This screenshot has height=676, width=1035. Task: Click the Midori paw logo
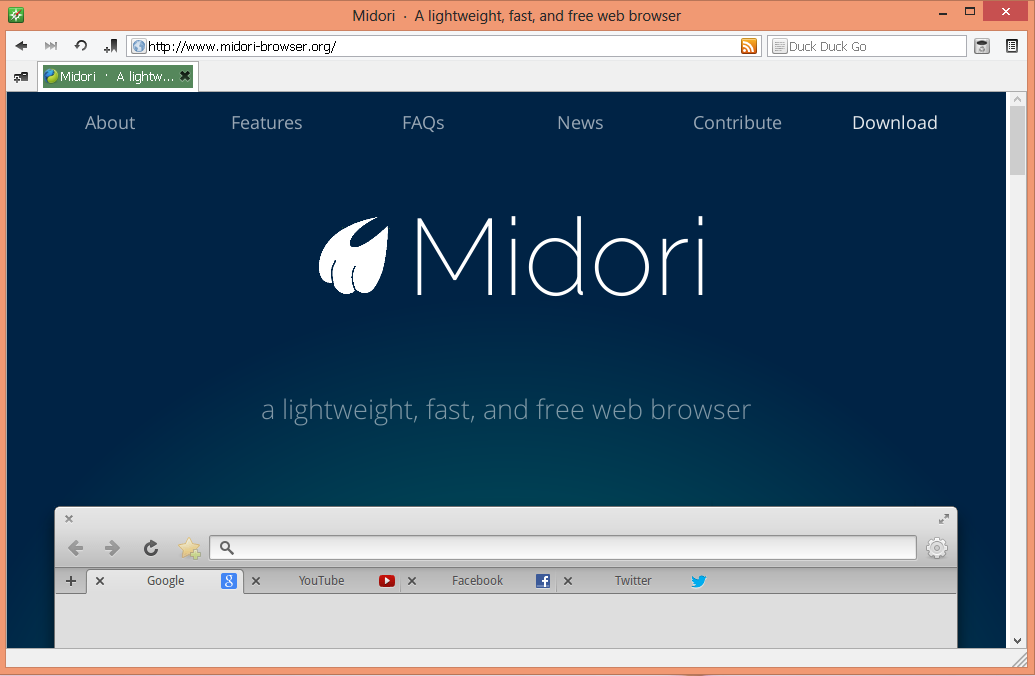tap(354, 255)
